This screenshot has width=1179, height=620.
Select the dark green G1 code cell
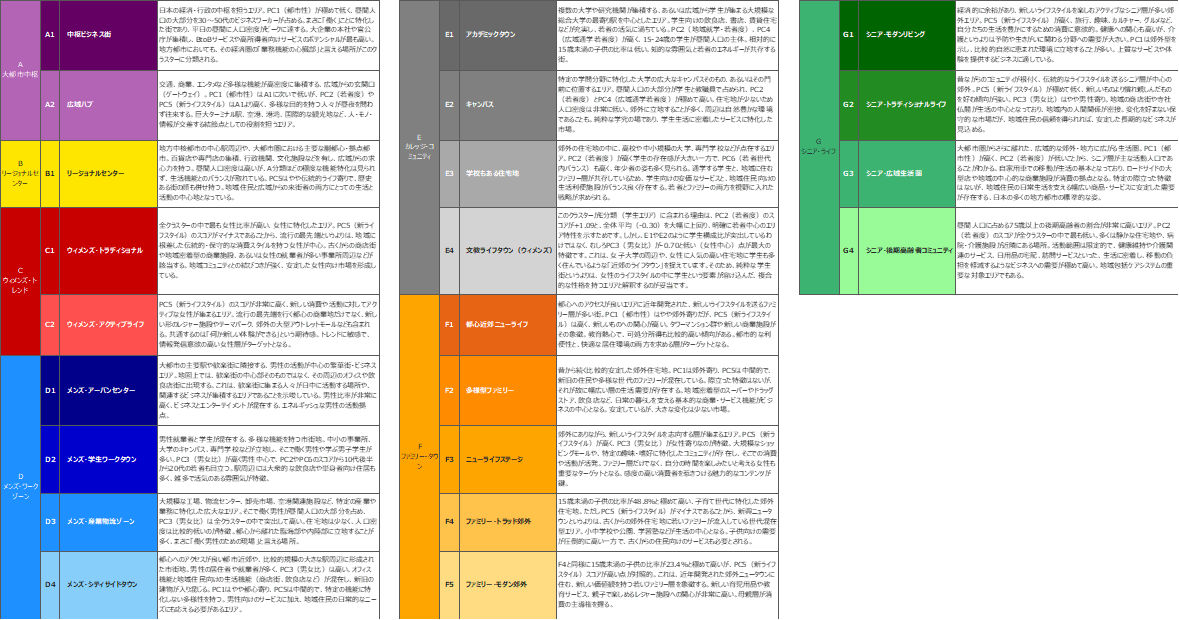click(x=848, y=34)
